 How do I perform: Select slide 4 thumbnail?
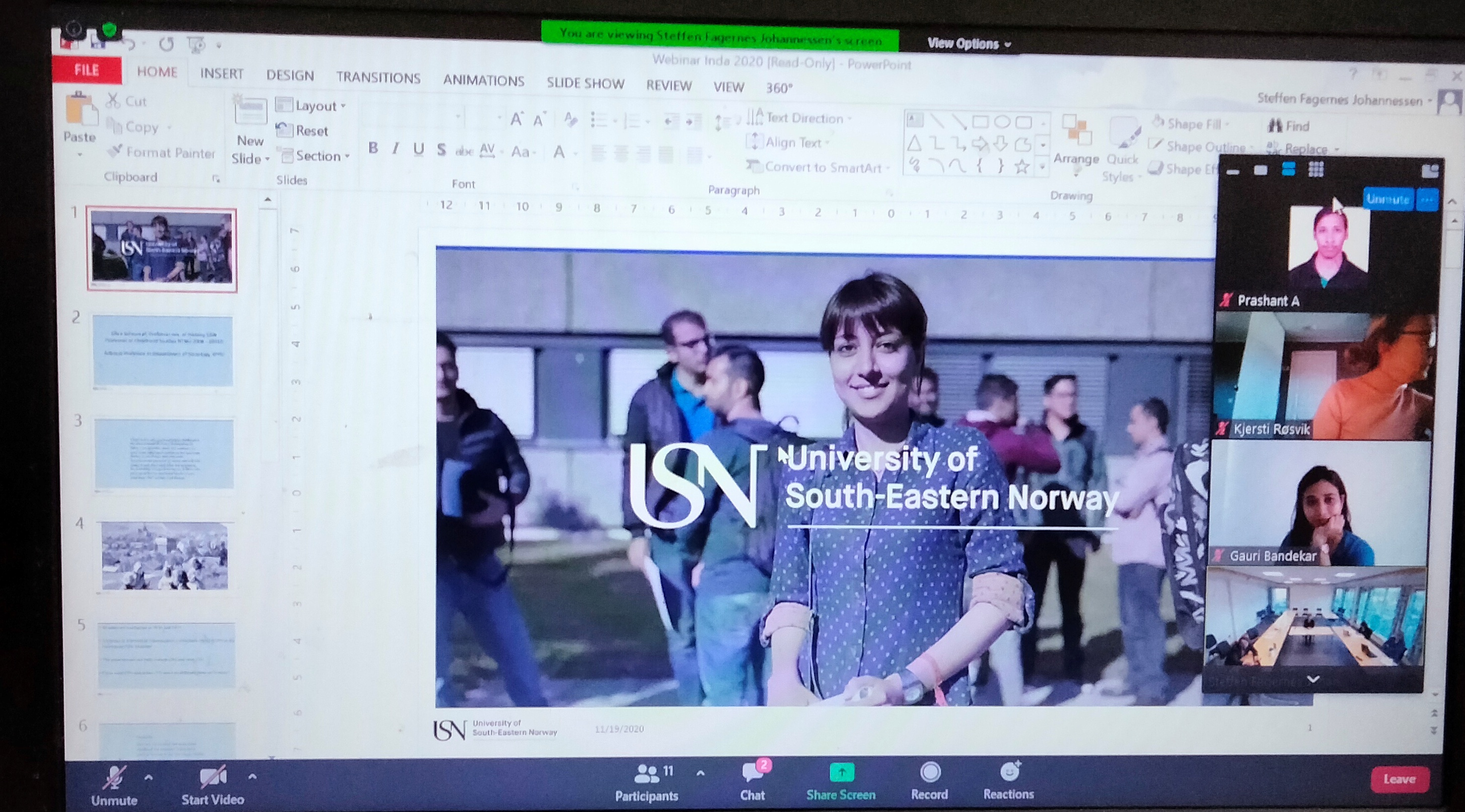(164, 556)
